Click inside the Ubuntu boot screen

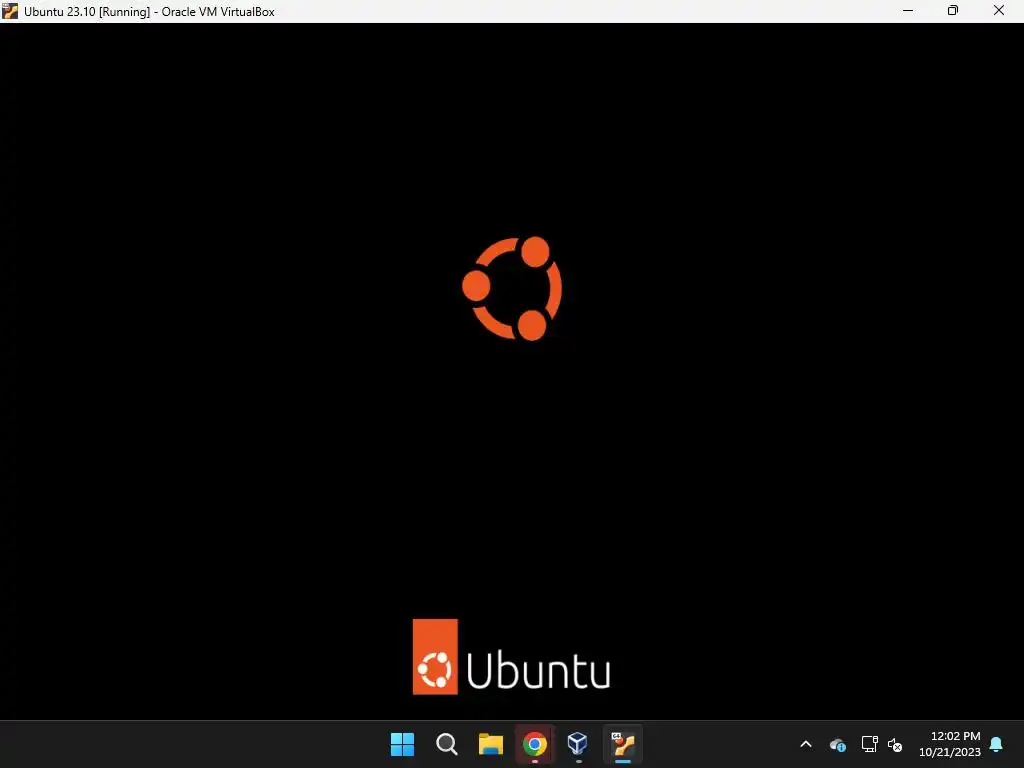[512, 371]
